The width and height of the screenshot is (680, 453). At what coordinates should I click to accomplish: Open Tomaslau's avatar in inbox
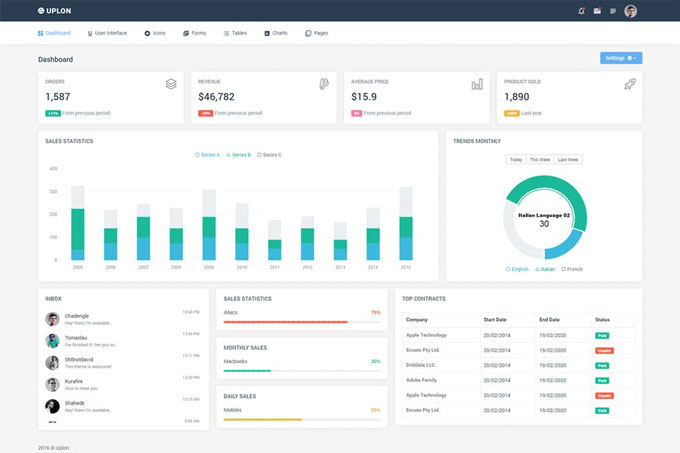(x=52, y=341)
